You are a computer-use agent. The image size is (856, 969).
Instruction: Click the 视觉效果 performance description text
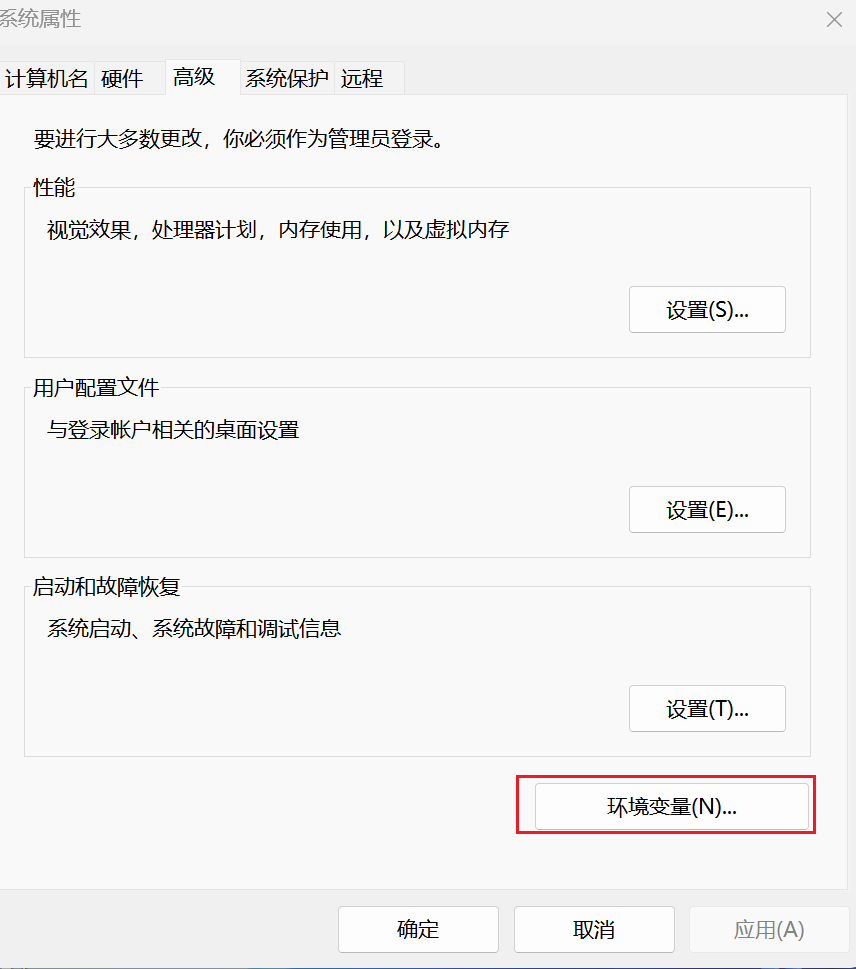tap(278, 230)
